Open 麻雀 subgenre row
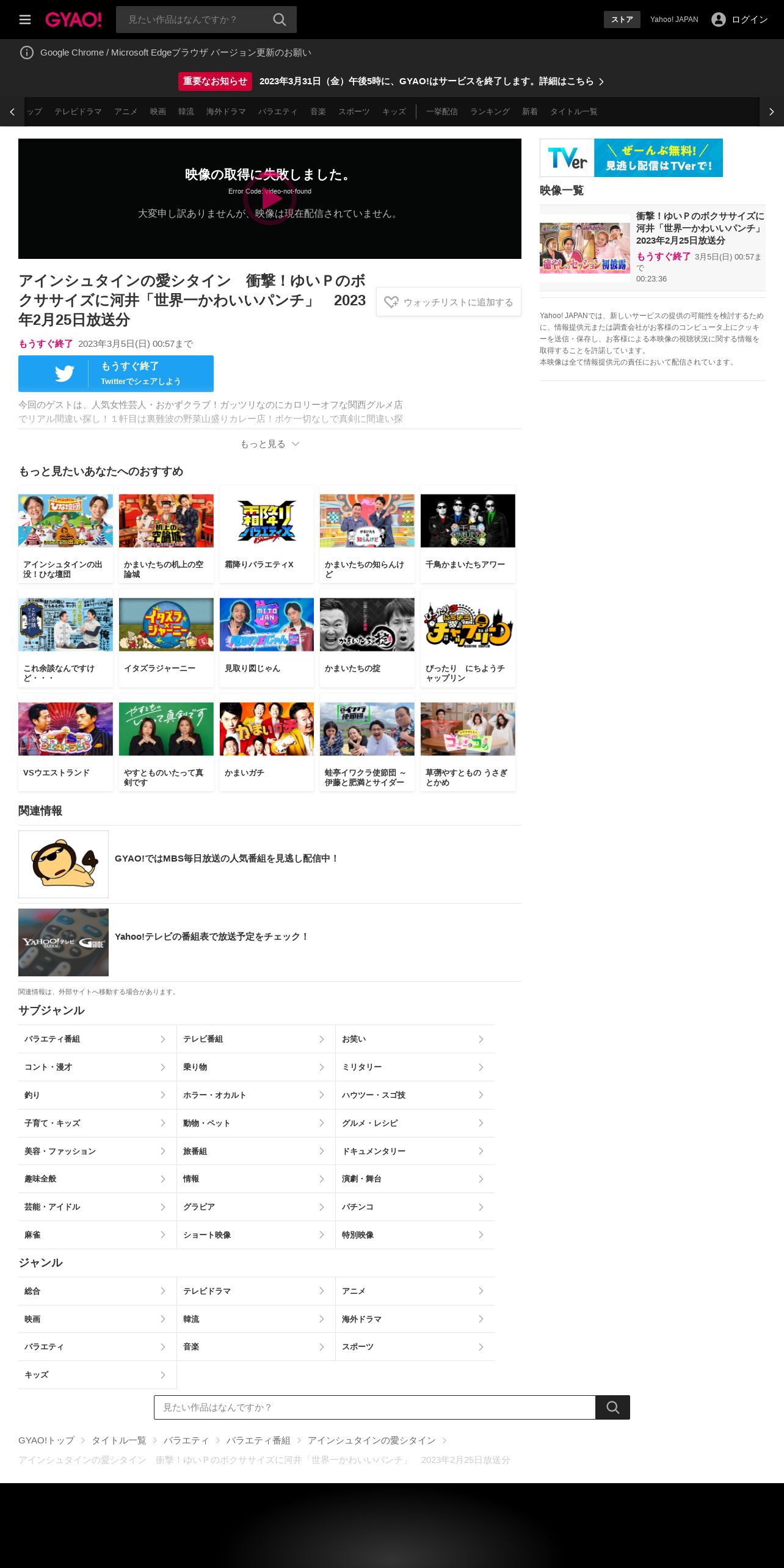The image size is (784, 1568). tap(97, 1235)
